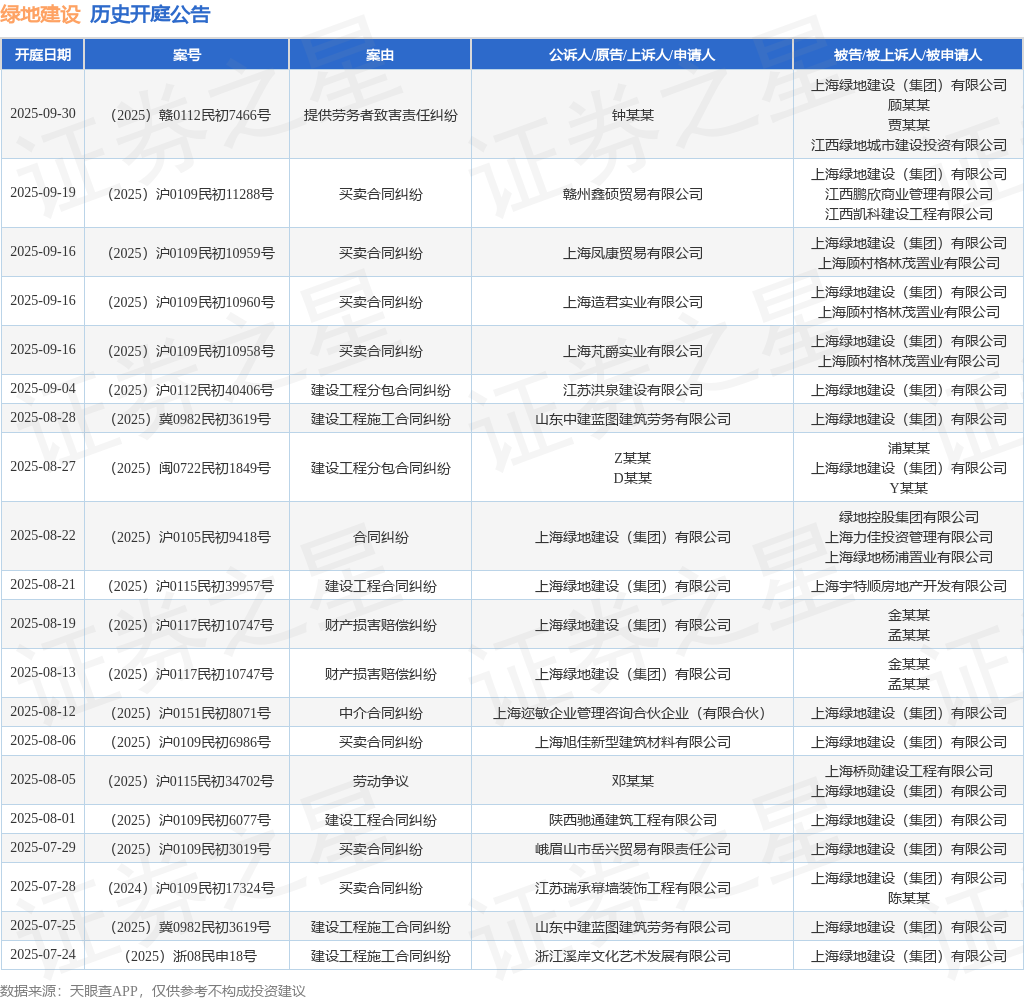Select date cell 2025-08-12
The image size is (1024, 1000).
43,711
